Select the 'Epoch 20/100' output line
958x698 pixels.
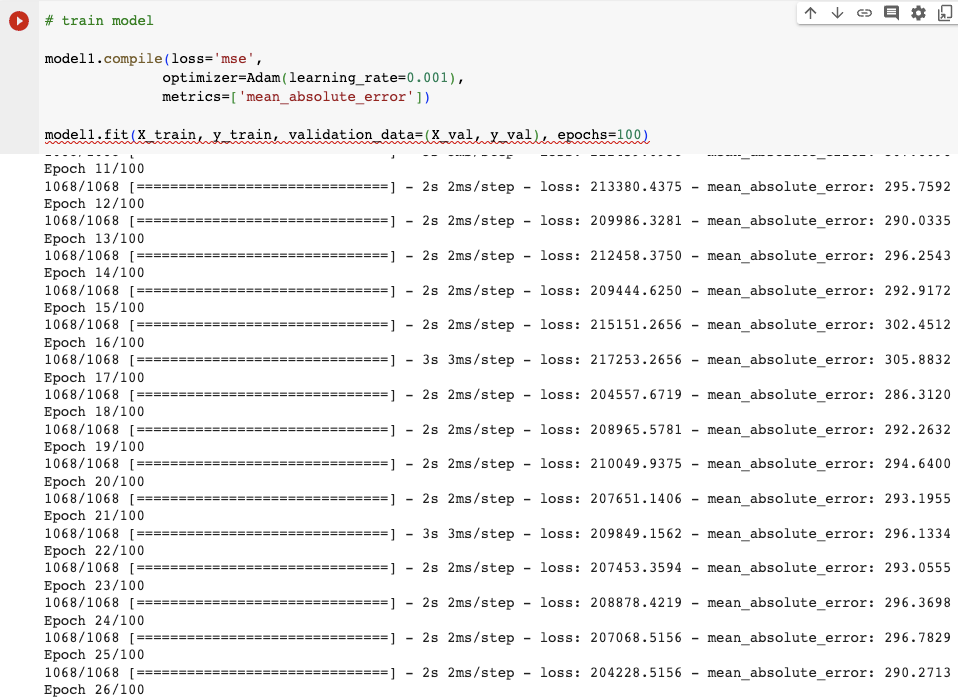click(x=94, y=481)
